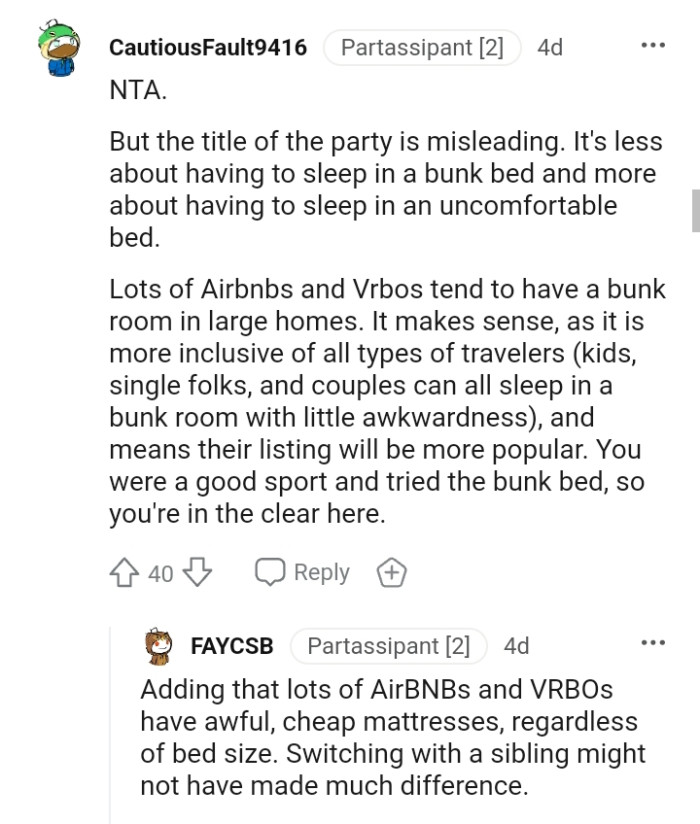Open FAYCSB's avatar profile

tap(157, 647)
